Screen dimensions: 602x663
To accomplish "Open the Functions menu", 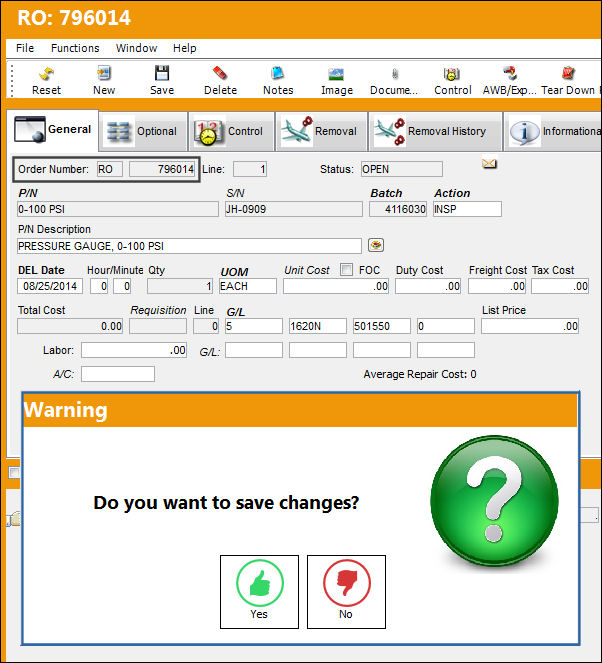I will pos(75,48).
